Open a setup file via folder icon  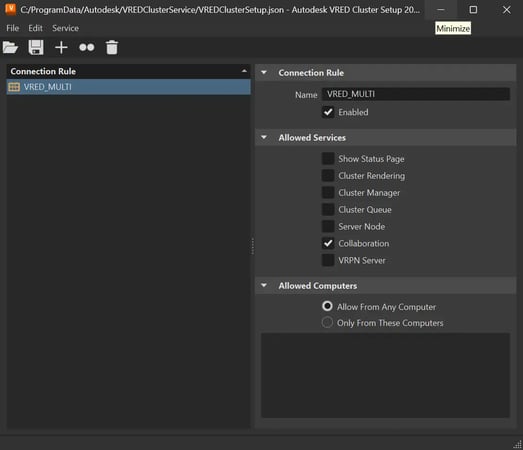click(x=10, y=48)
